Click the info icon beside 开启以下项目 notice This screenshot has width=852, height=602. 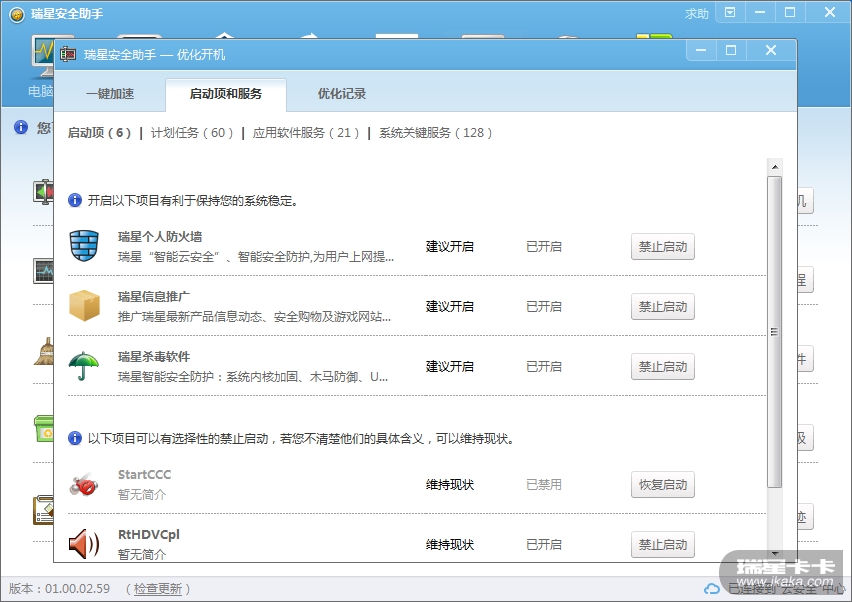pos(75,200)
